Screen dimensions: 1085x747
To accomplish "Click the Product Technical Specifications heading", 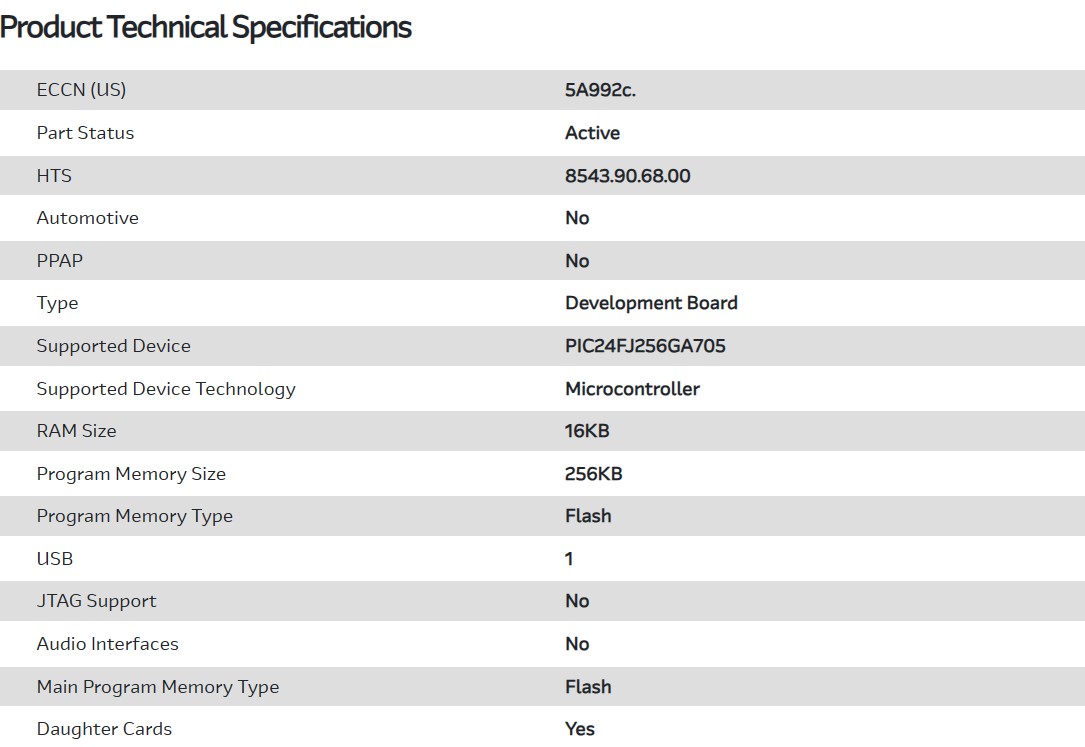I will pos(206,27).
